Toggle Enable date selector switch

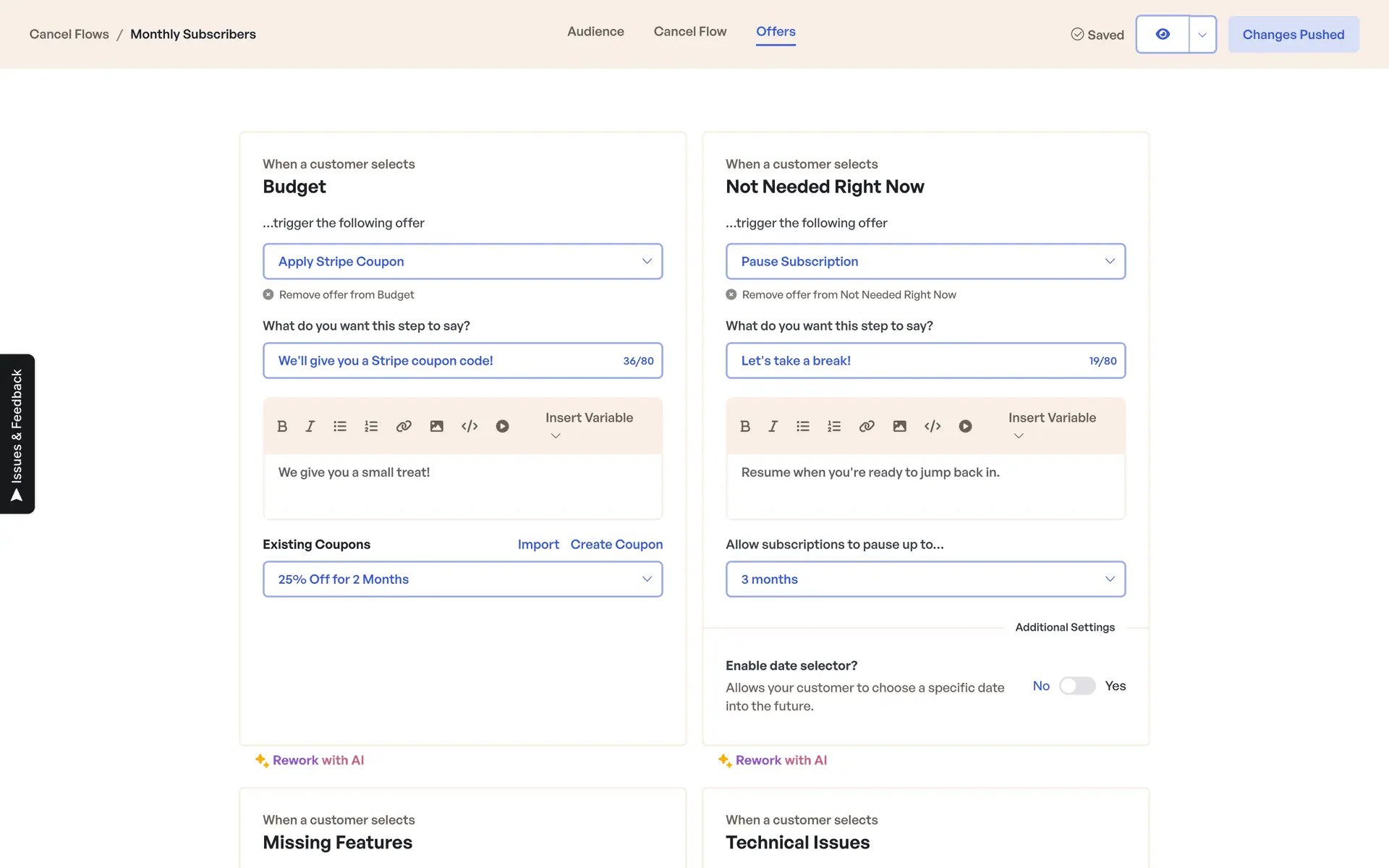coord(1077,686)
